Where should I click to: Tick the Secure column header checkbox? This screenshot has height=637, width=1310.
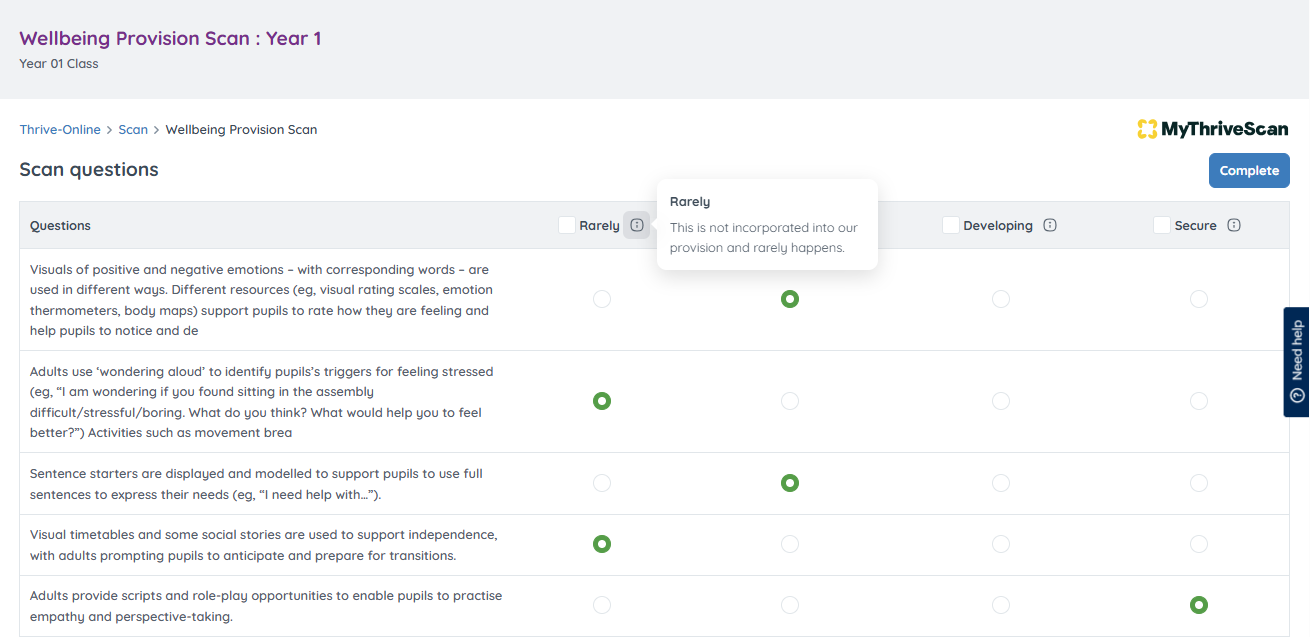tap(1162, 225)
